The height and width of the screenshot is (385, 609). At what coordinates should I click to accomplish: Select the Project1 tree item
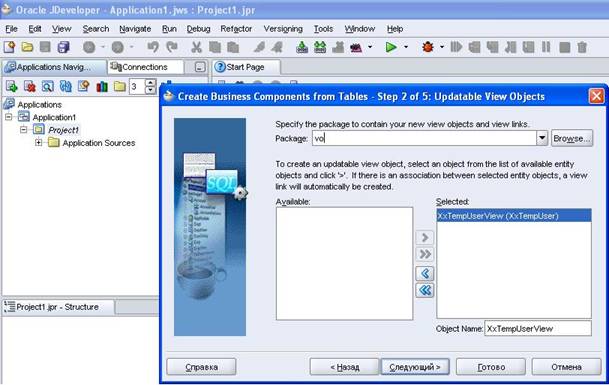pos(64,130)
